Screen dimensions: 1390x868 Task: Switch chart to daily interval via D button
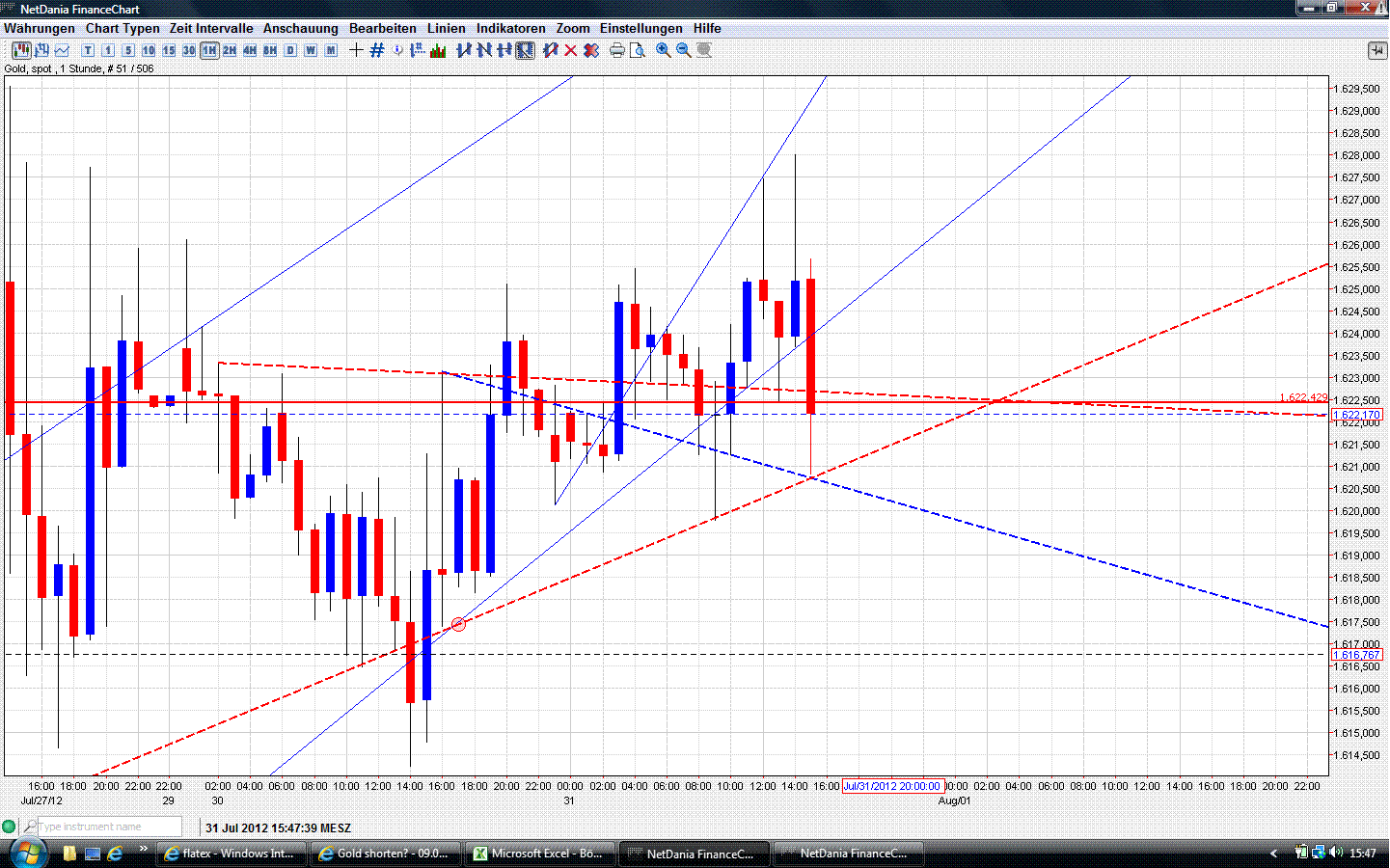pos(289,50)
